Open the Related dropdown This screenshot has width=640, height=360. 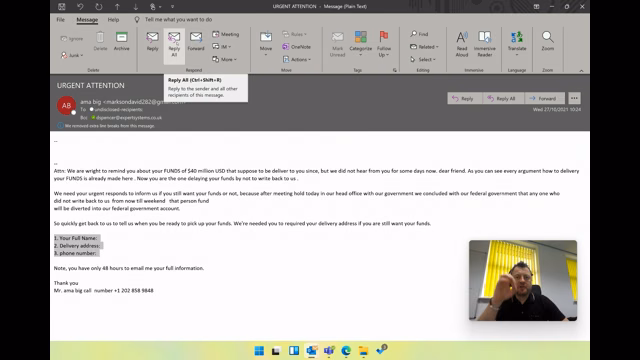point(424,47)
